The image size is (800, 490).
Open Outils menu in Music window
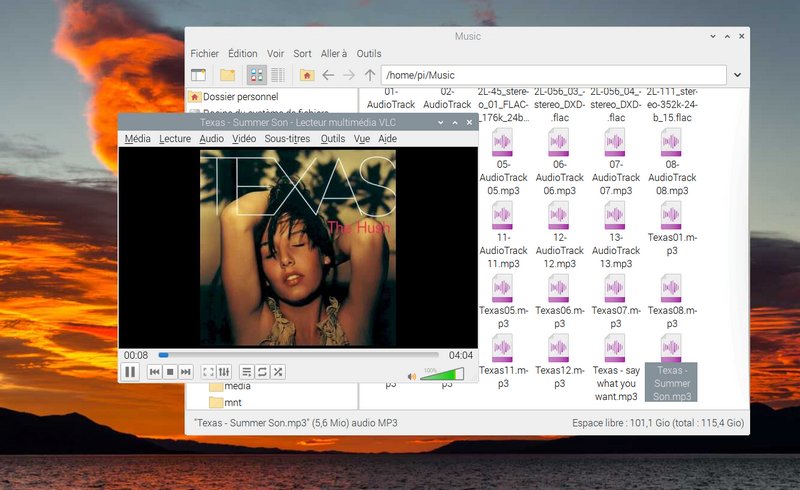tap(369, 54)
